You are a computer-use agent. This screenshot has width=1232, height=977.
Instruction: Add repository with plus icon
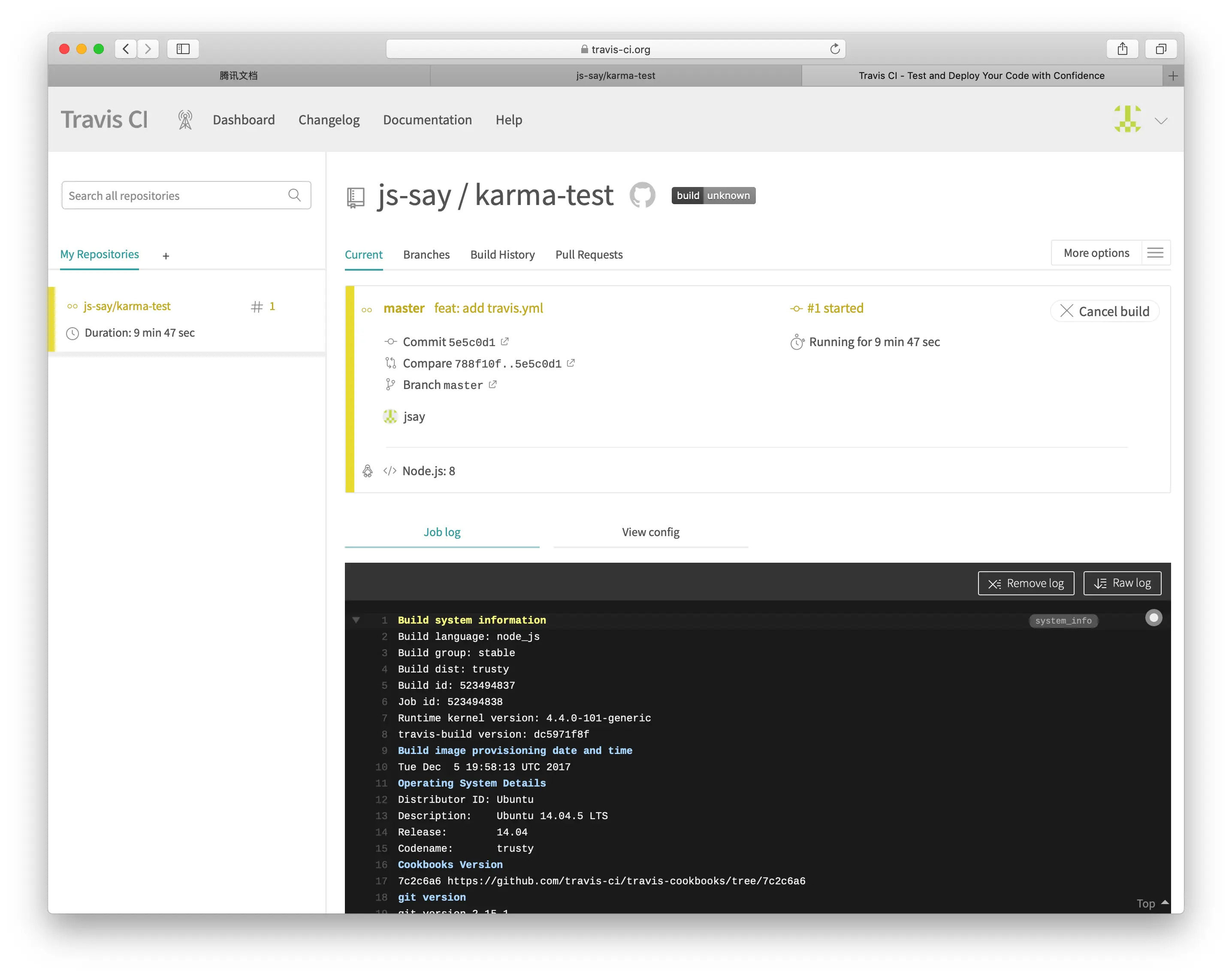click(166, 256)
